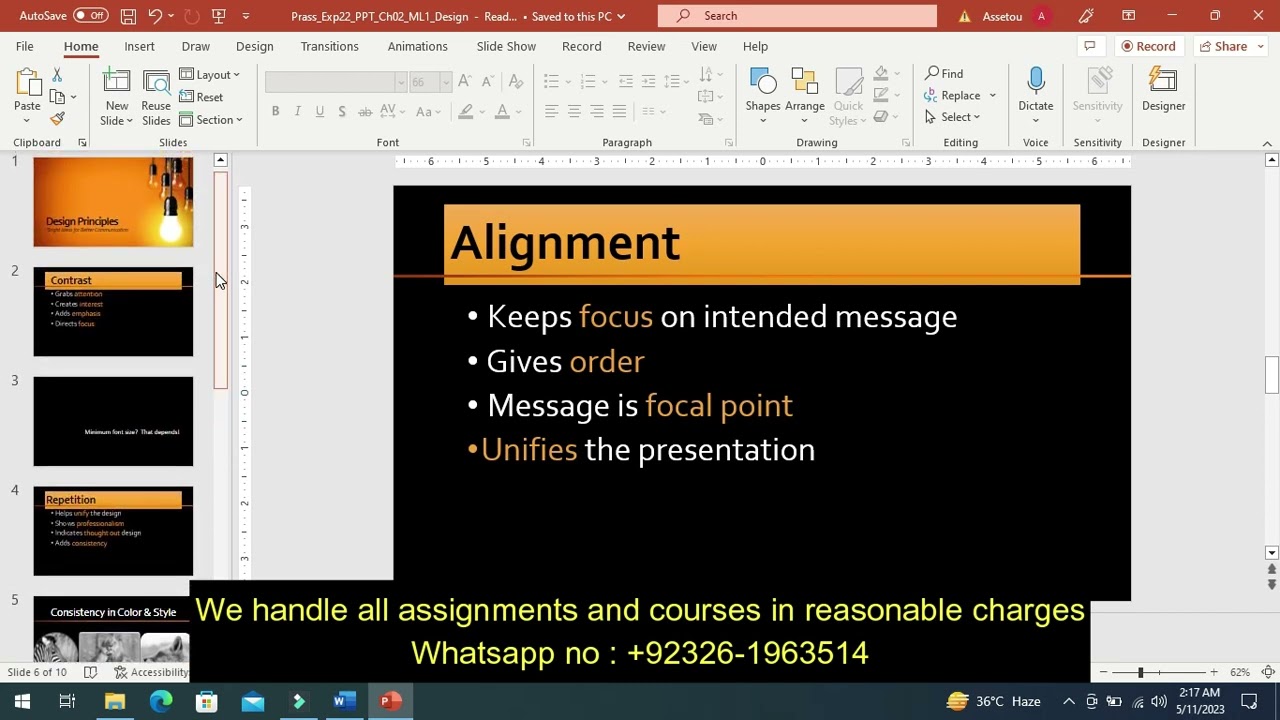Open the Replace dropdown arrow
This screenshot has width=1280, height=720.
pos(993,96)
